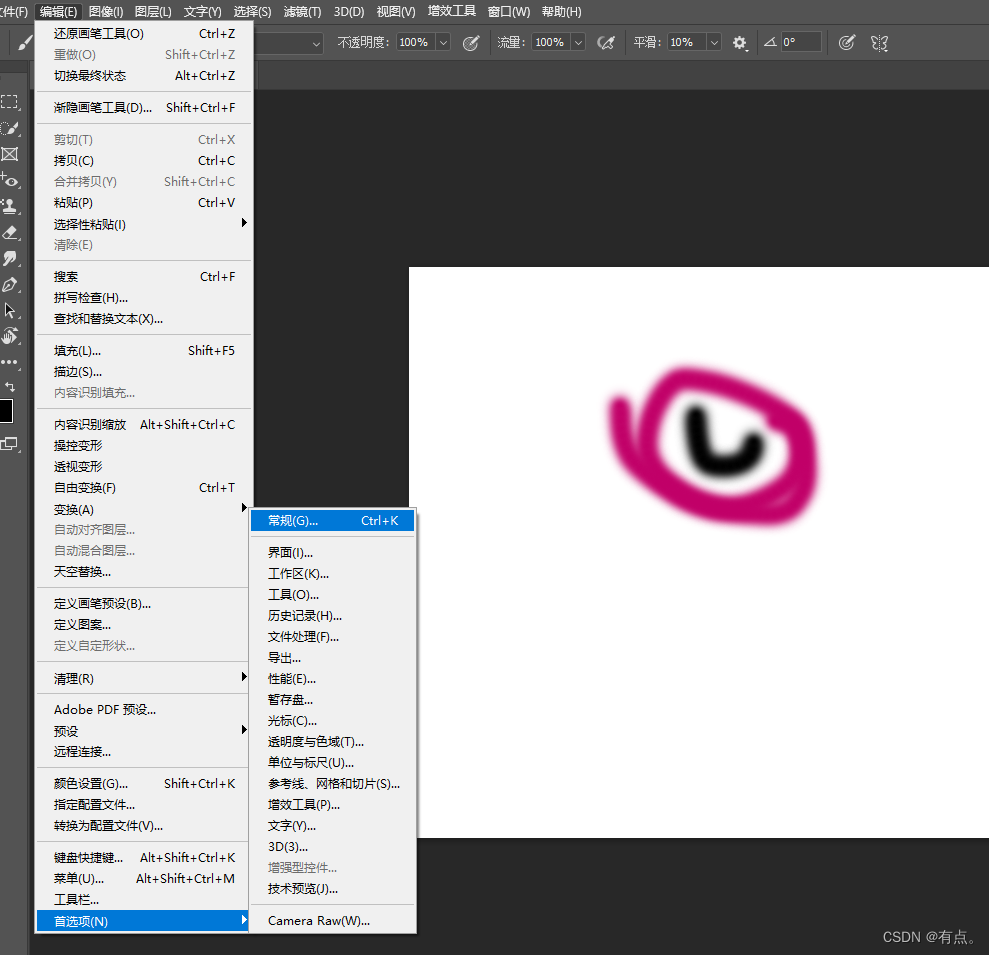
Task: Choose Stroke (描边) command
Action: (144, 372)
